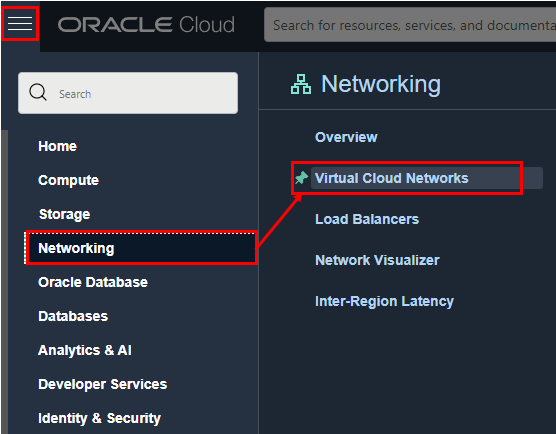Viewport: 556px width, 434px height.
Task: Select Compute category
Action: (68, 180)
